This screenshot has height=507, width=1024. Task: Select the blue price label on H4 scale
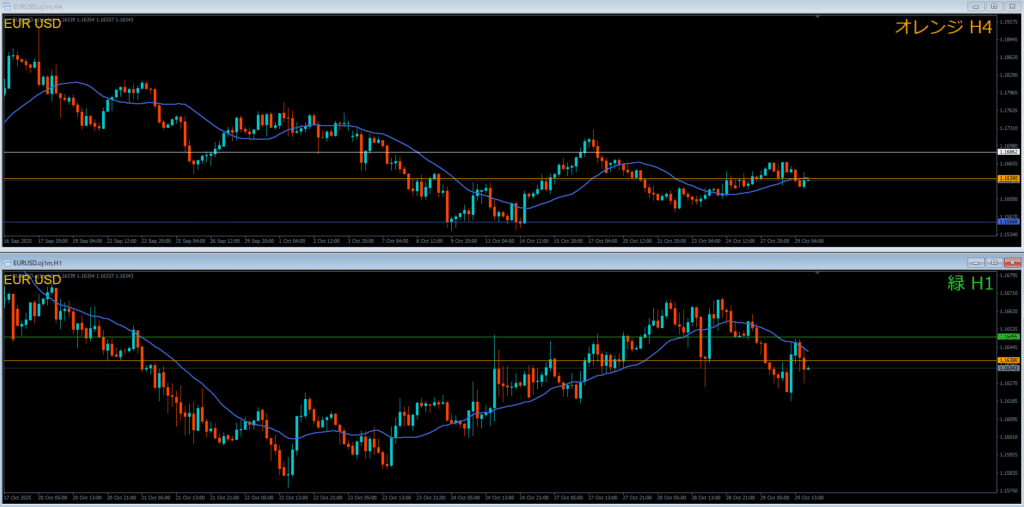(1008, 222)
